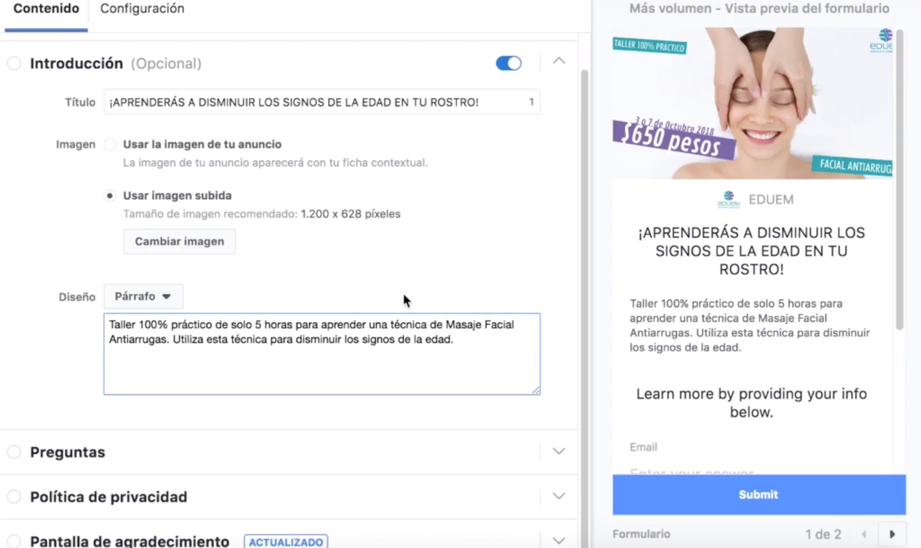921x548 pixels.
Task: Click the Cambiar imagen button
Action: click(x=179, y=241)
